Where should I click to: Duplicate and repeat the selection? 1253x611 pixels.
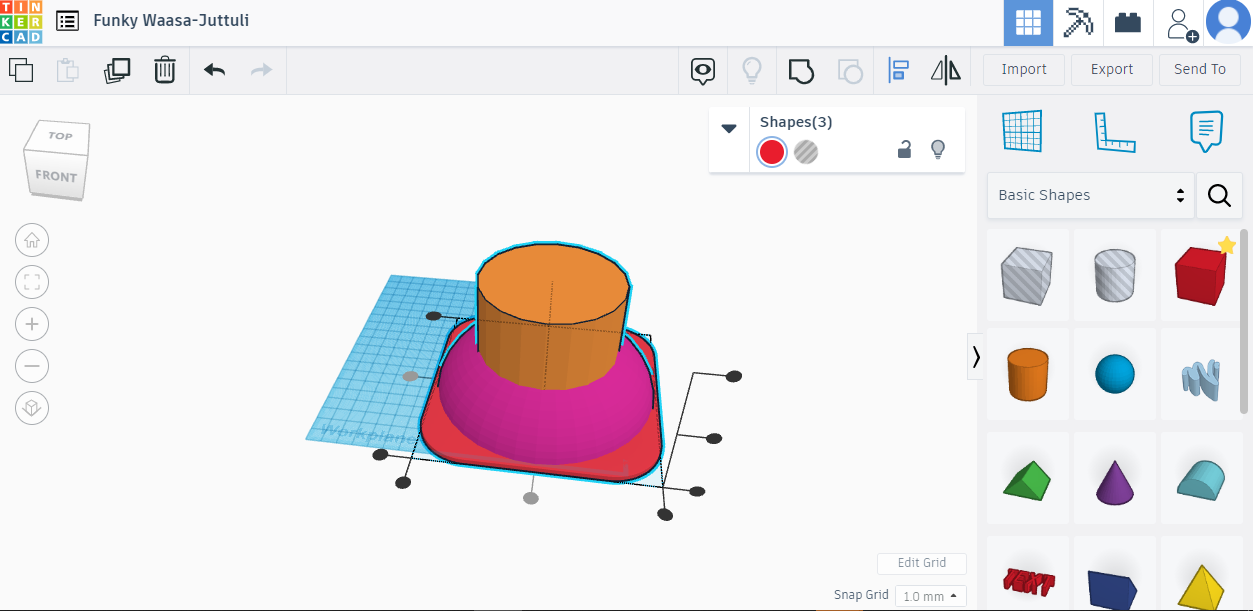click(117, 70)
